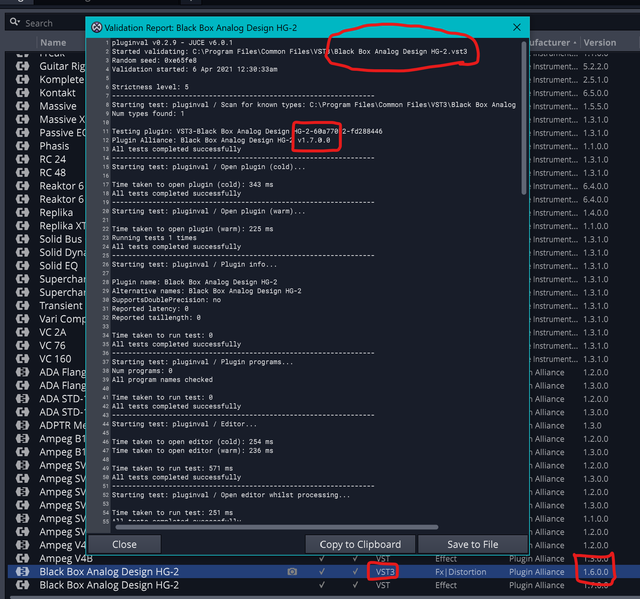Select the Black Box Analog Design HG-2 VST row name
640x599 pixels.
point(109,585)
